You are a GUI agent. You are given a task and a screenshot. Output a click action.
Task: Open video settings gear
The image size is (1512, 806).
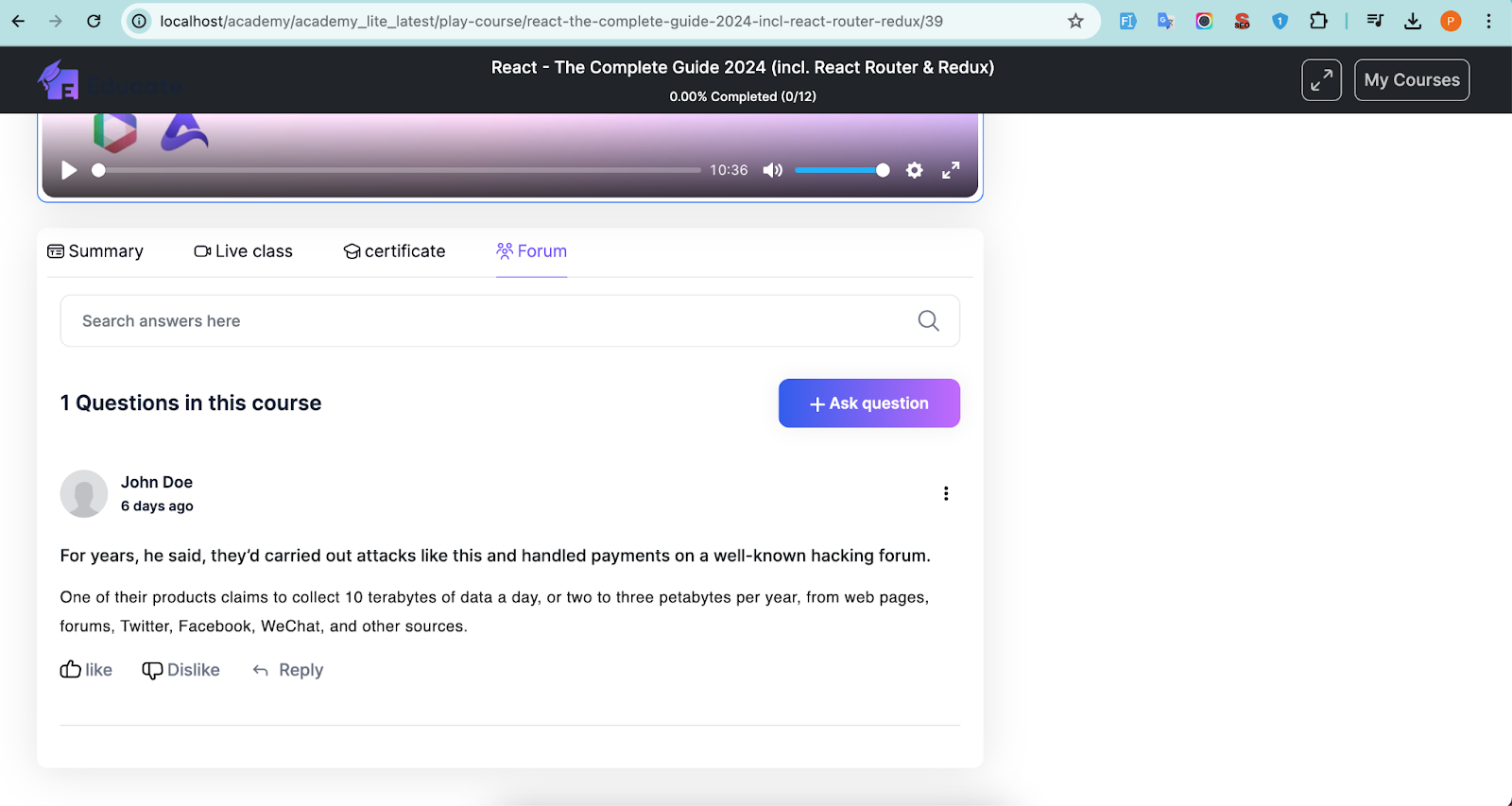[914, 170]
